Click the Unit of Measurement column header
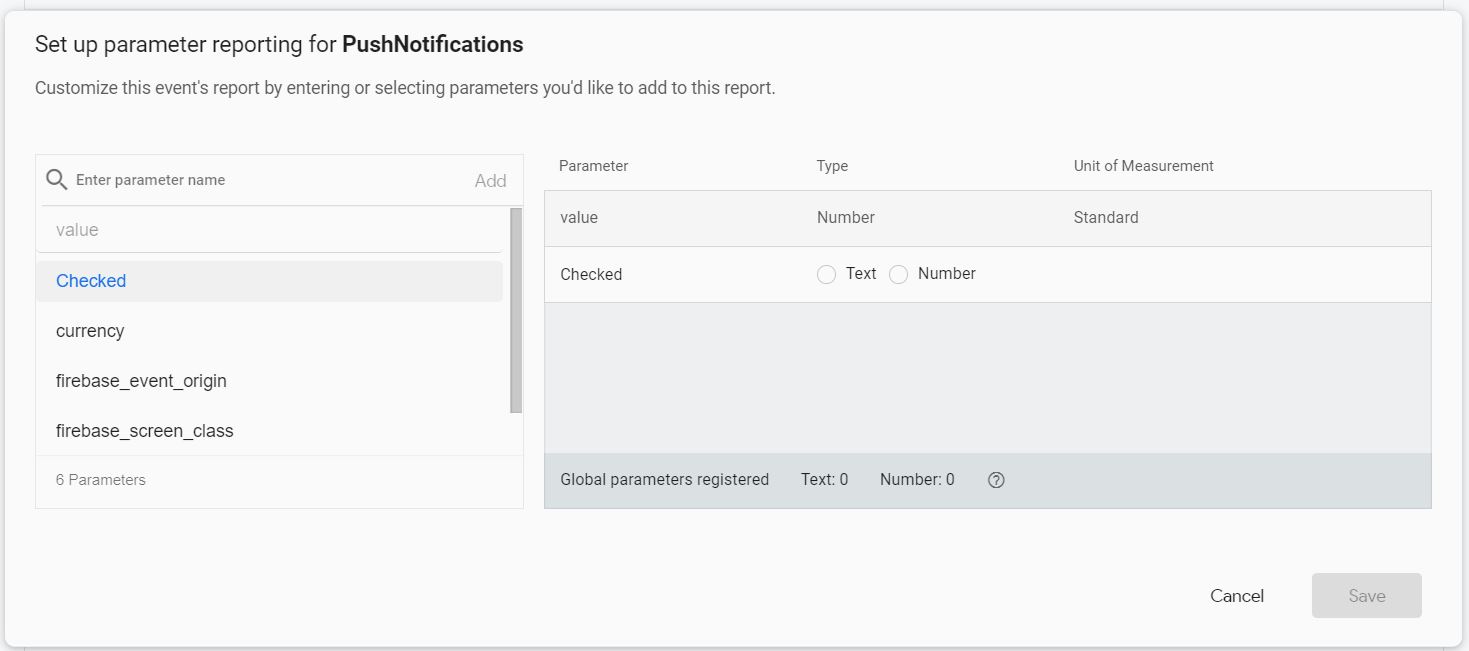Viewport: 1469px width, 651px height. point(1143,166)
